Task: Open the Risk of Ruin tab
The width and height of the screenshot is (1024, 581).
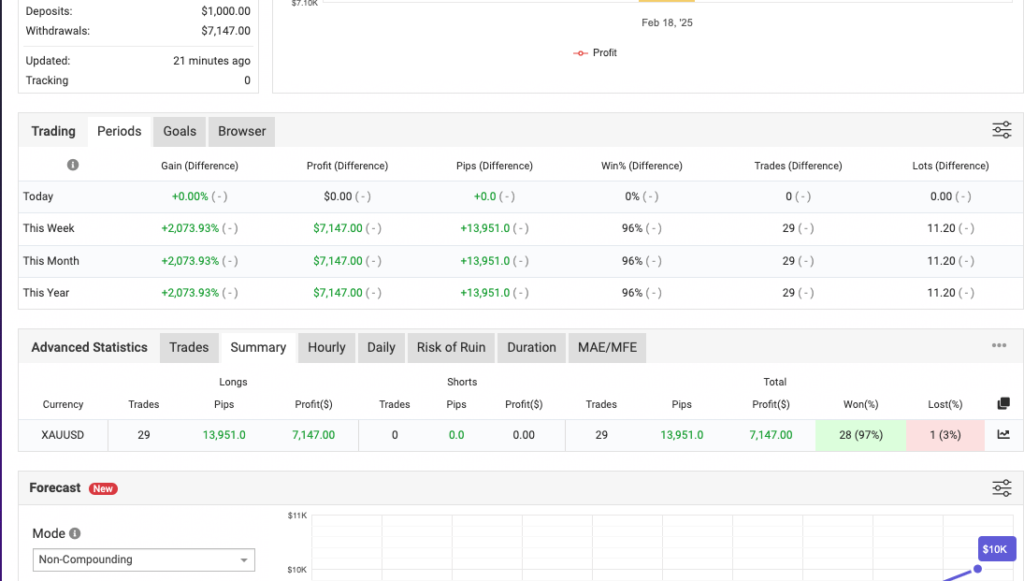Action: coord(451,347)
